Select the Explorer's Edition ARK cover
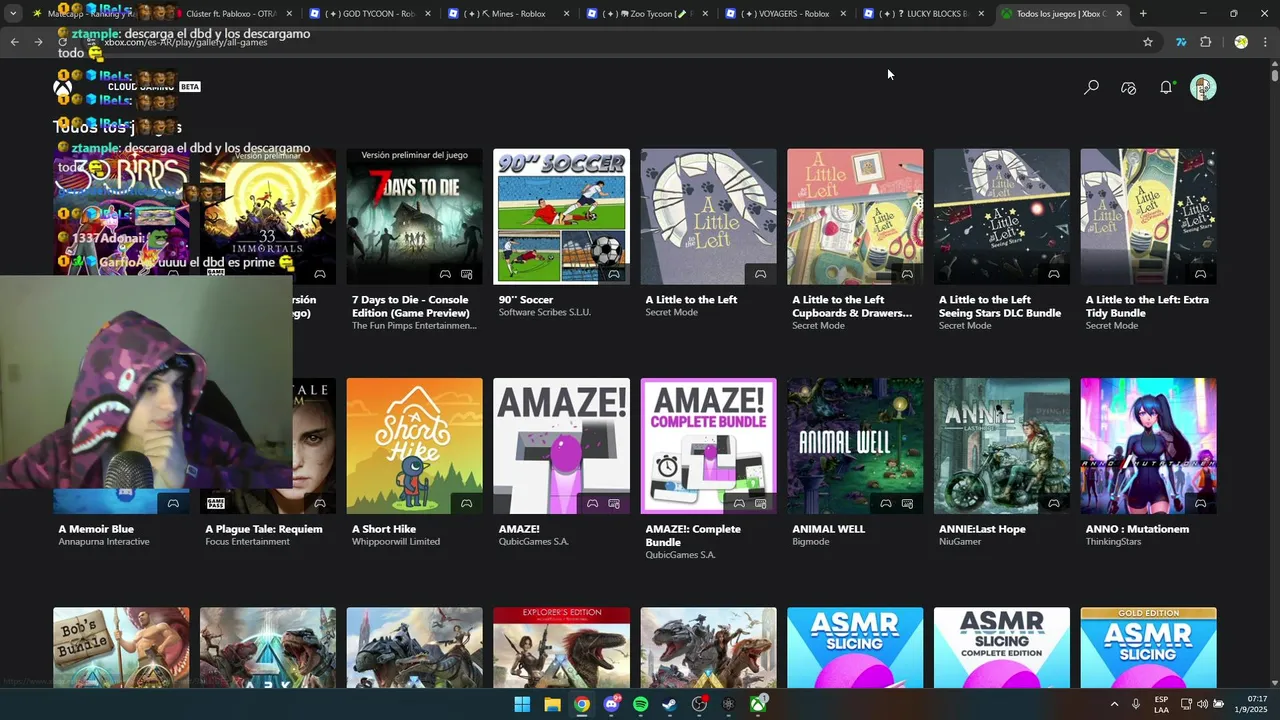Image resolution: width=1280 pixels, height=720 pixels. coord(561,648)
